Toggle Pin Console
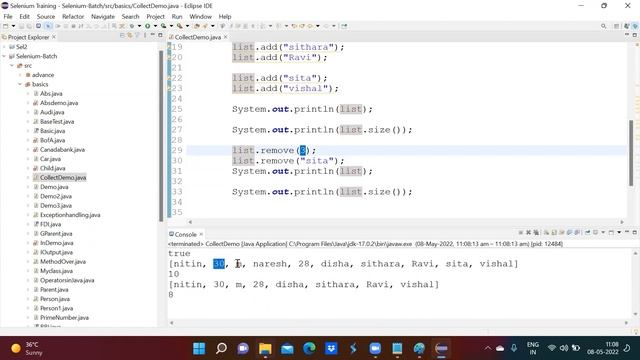Screen dimensions: 640x360 pos(587,232)
